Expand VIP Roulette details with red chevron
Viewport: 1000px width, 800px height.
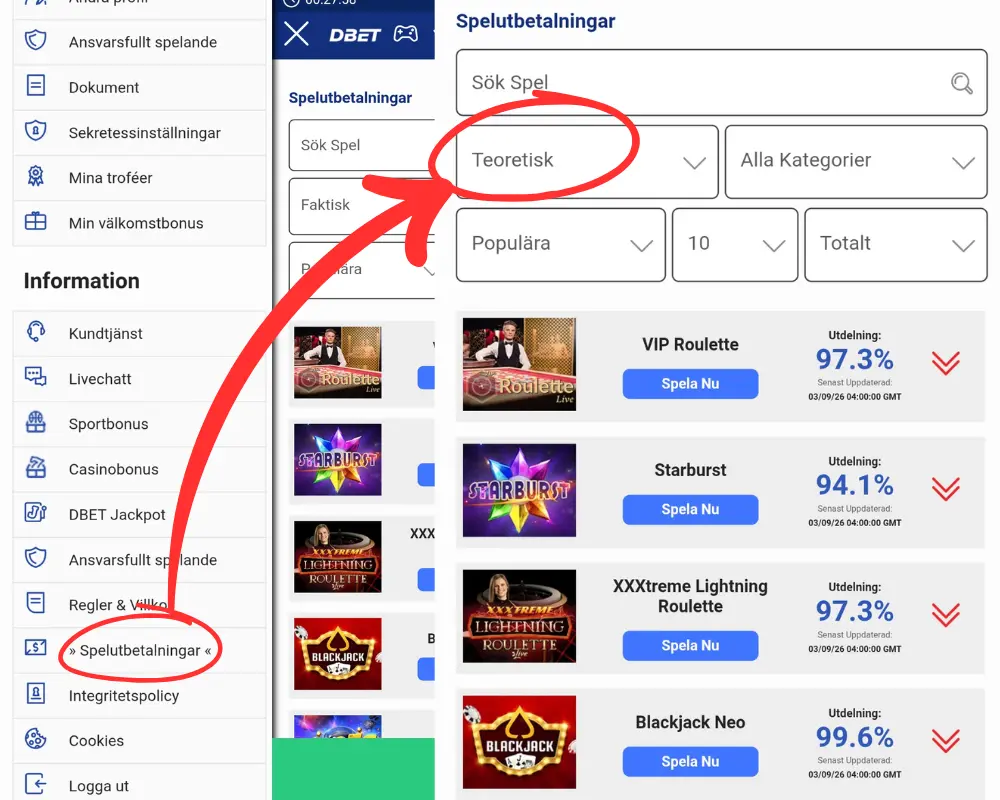(945, 362)
